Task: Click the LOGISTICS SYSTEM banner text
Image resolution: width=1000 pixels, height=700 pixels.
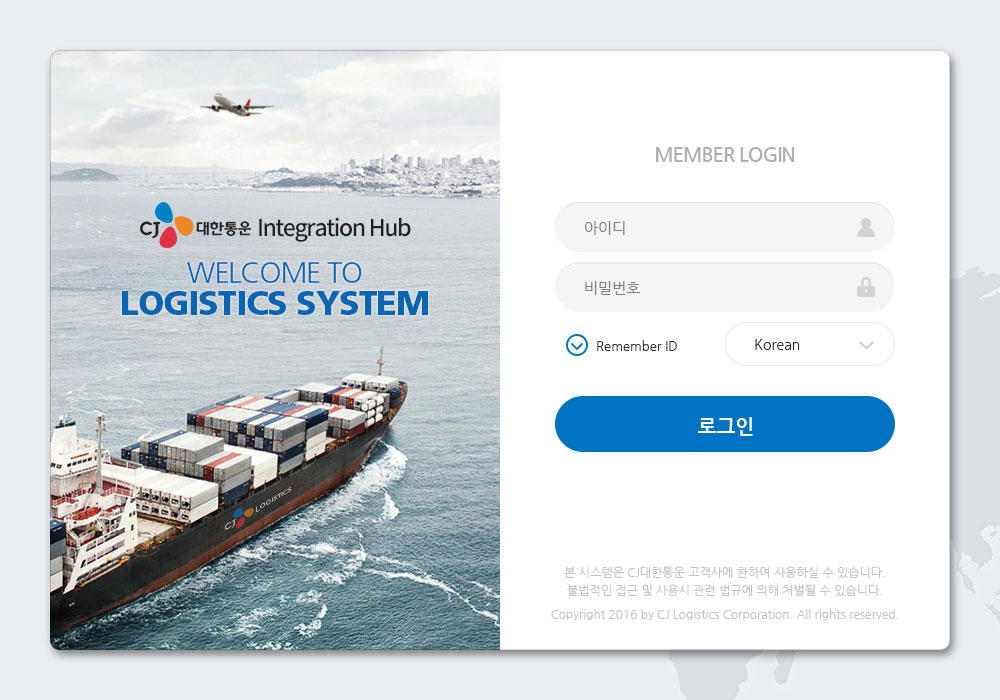Action: pos(275,303)
